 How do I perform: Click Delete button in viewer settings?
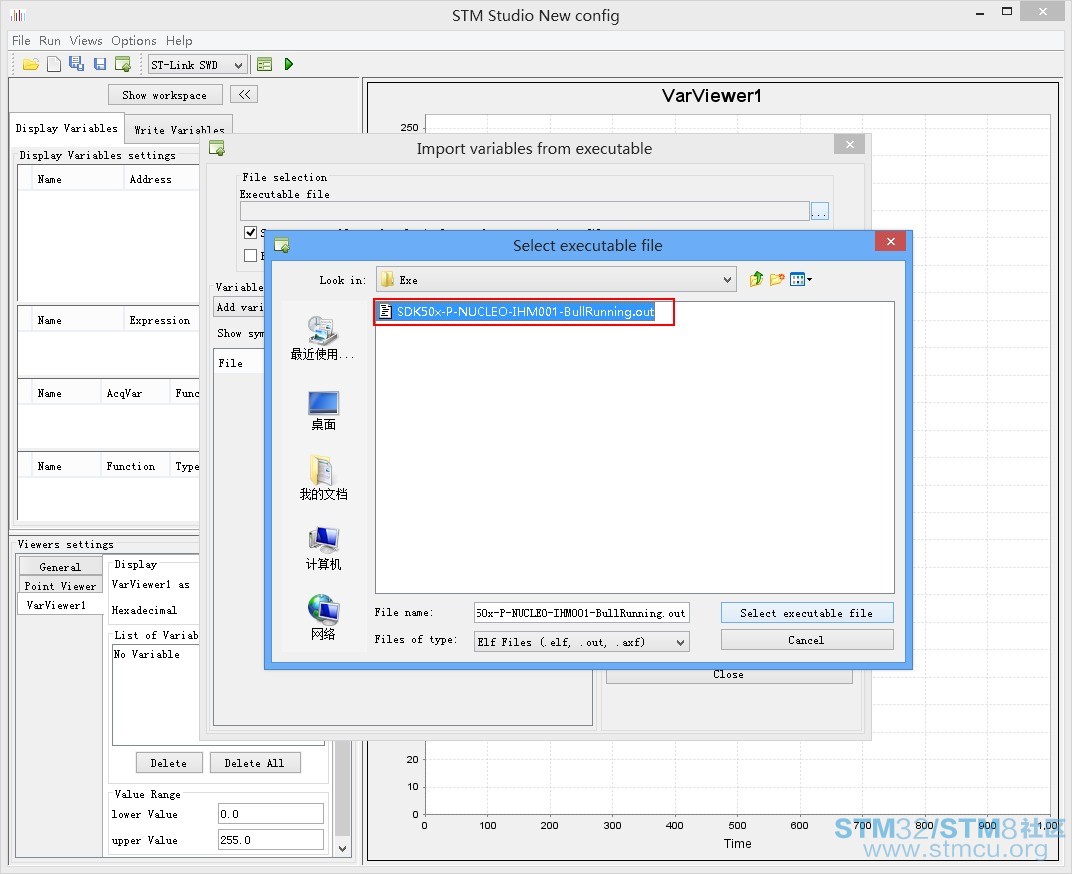[x=168, y=763]
